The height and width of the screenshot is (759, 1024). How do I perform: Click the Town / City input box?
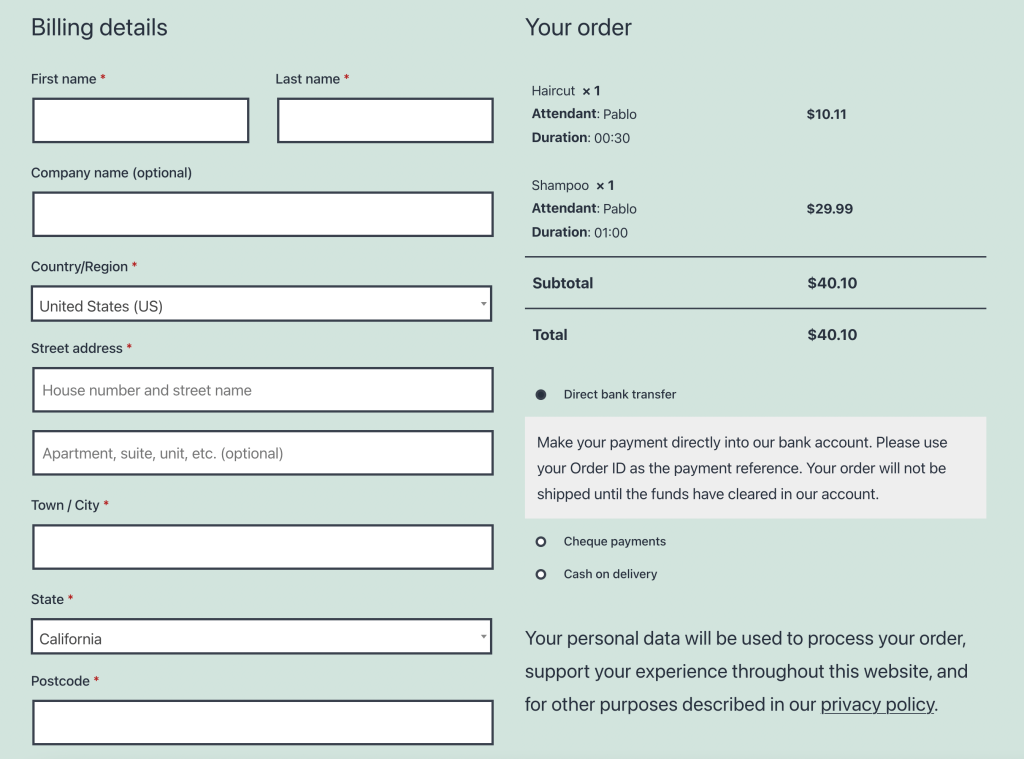(262, 546)
